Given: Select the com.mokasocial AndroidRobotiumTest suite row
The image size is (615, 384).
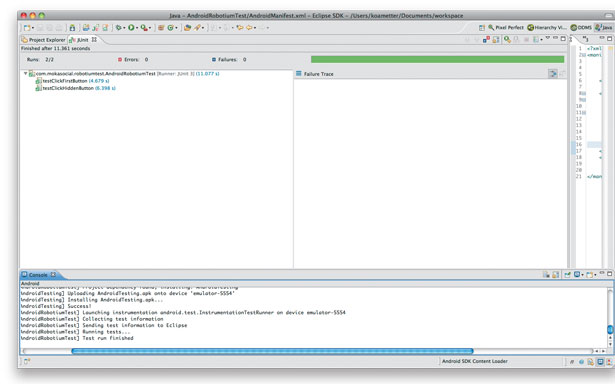Looking at the screenshot, I should point(124,73).
